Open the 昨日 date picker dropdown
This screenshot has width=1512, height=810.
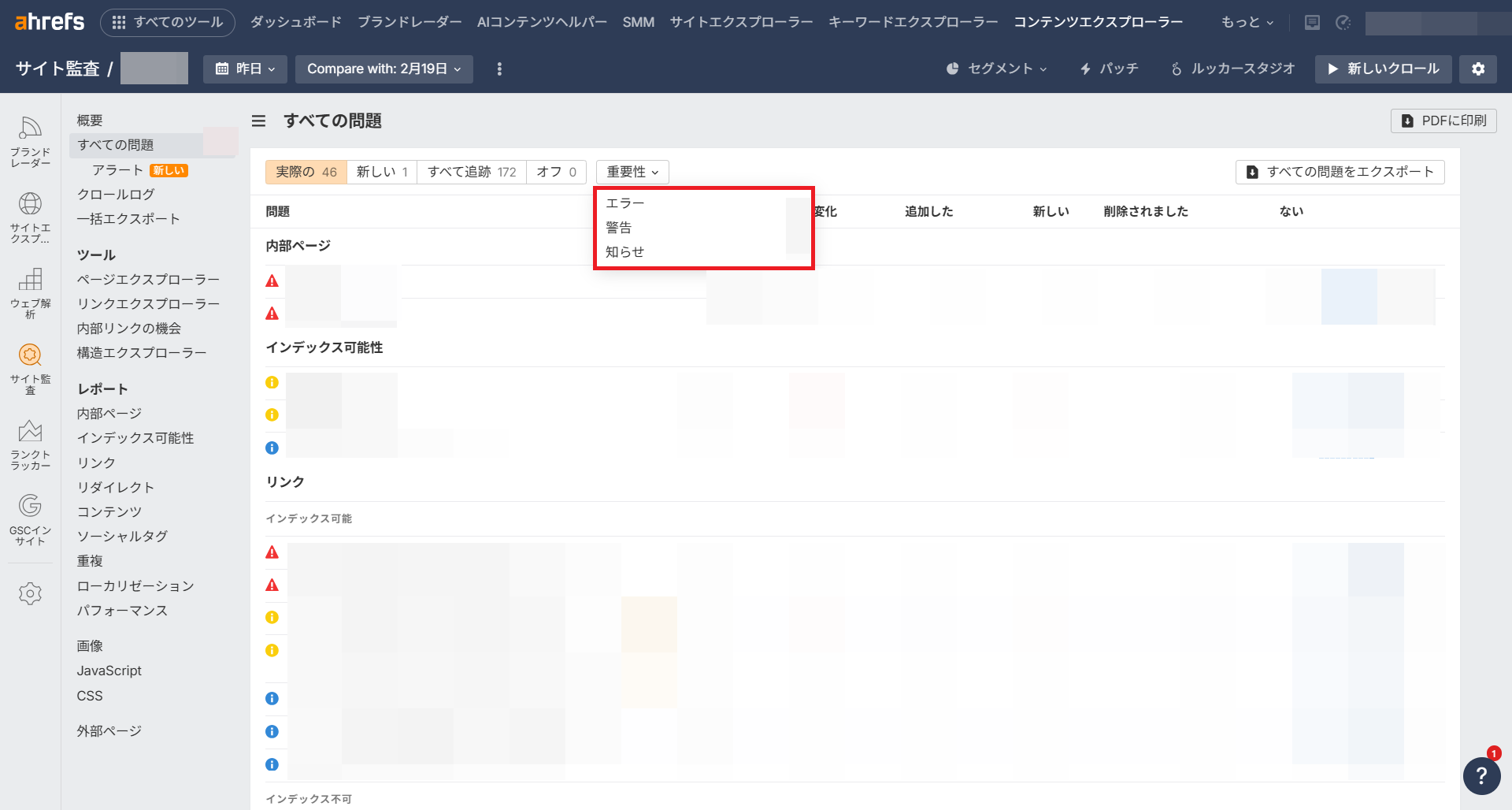pos(245,69)
